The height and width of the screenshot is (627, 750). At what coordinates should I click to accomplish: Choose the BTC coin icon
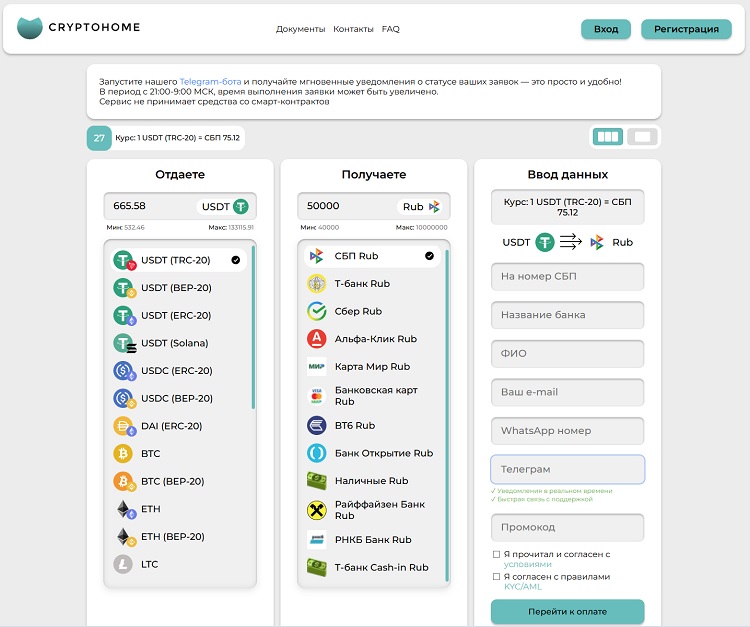[x=123, y=453]
